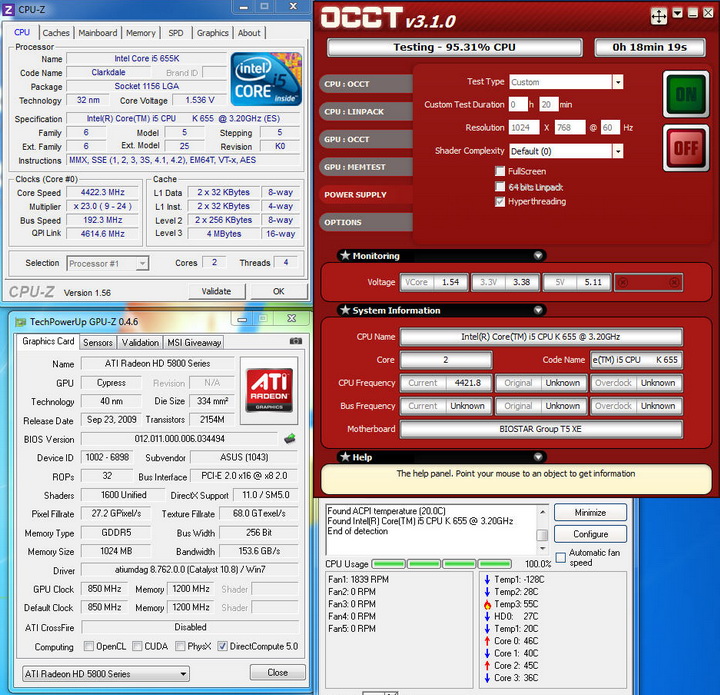Select the GPU : OCCT test button
720x695 pixels.
pos(365,139)
